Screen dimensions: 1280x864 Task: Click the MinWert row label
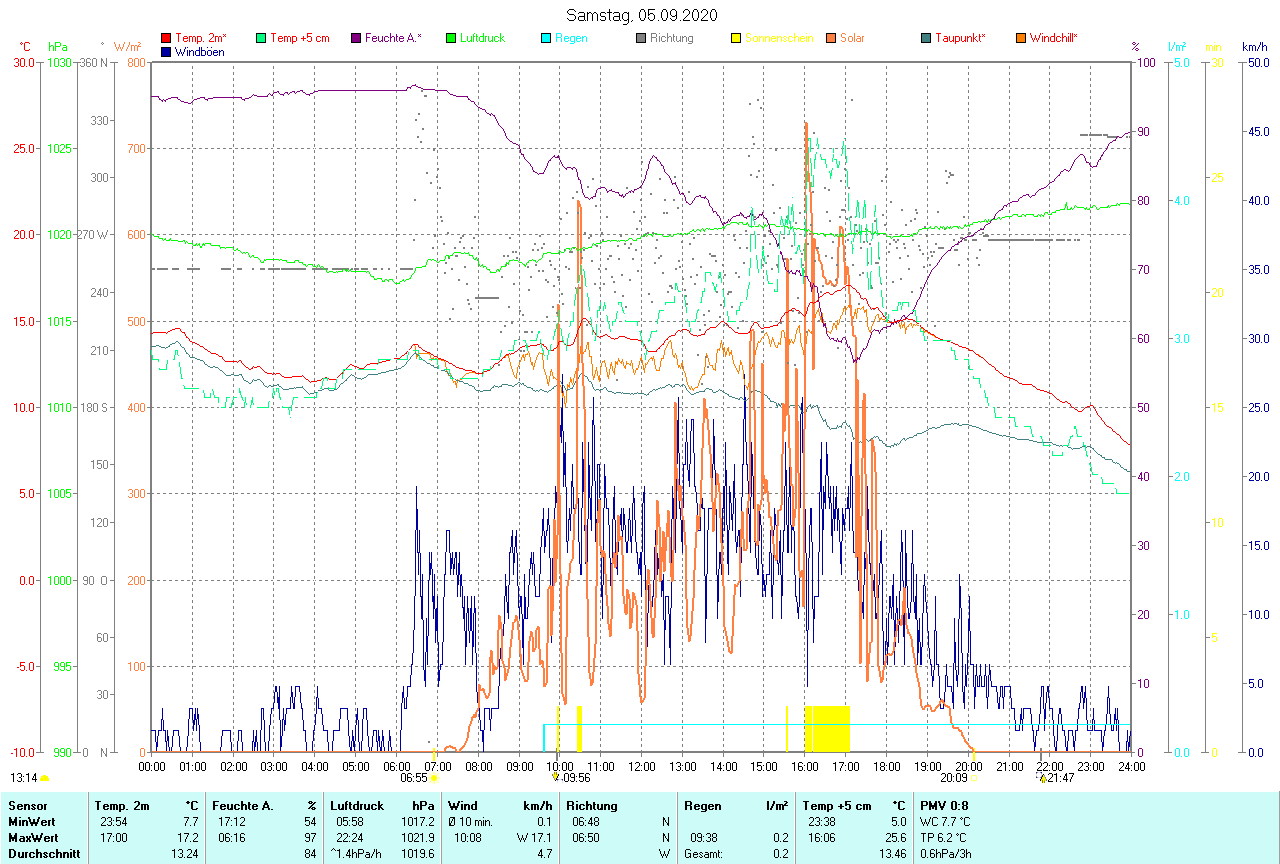[x=32, y=822]
